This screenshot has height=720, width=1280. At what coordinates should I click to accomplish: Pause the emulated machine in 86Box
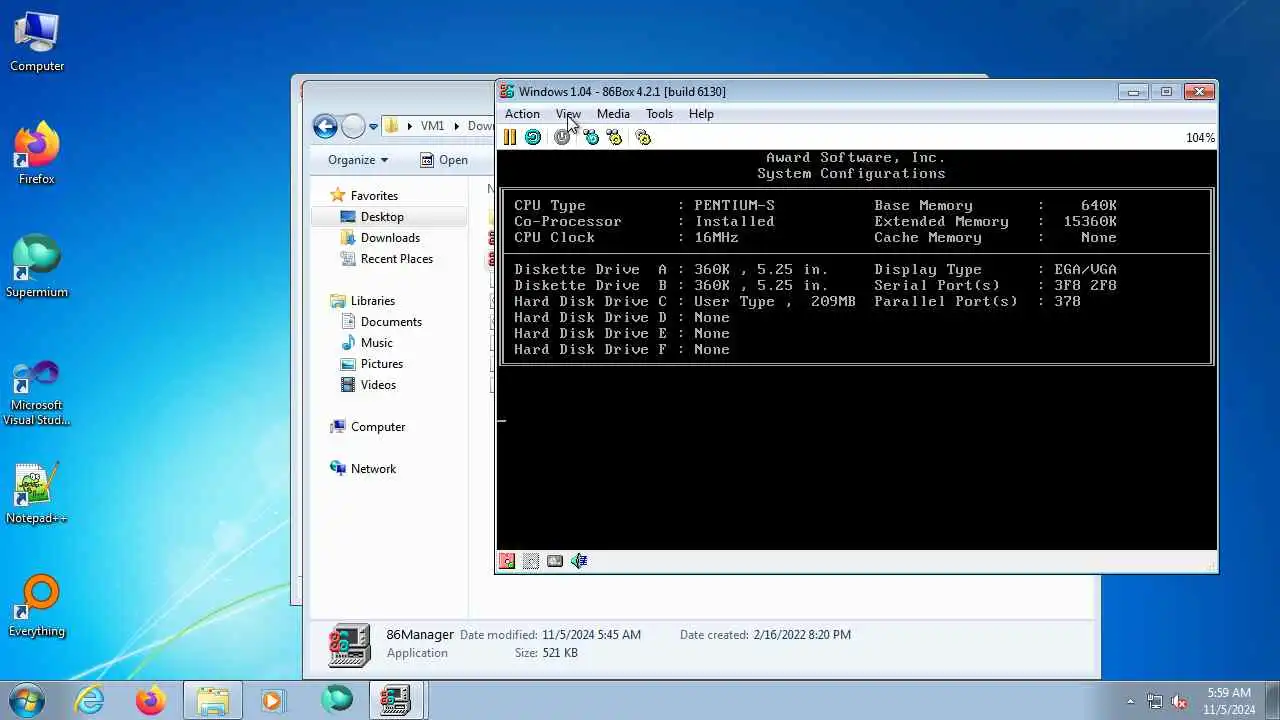tap(509, 137)
